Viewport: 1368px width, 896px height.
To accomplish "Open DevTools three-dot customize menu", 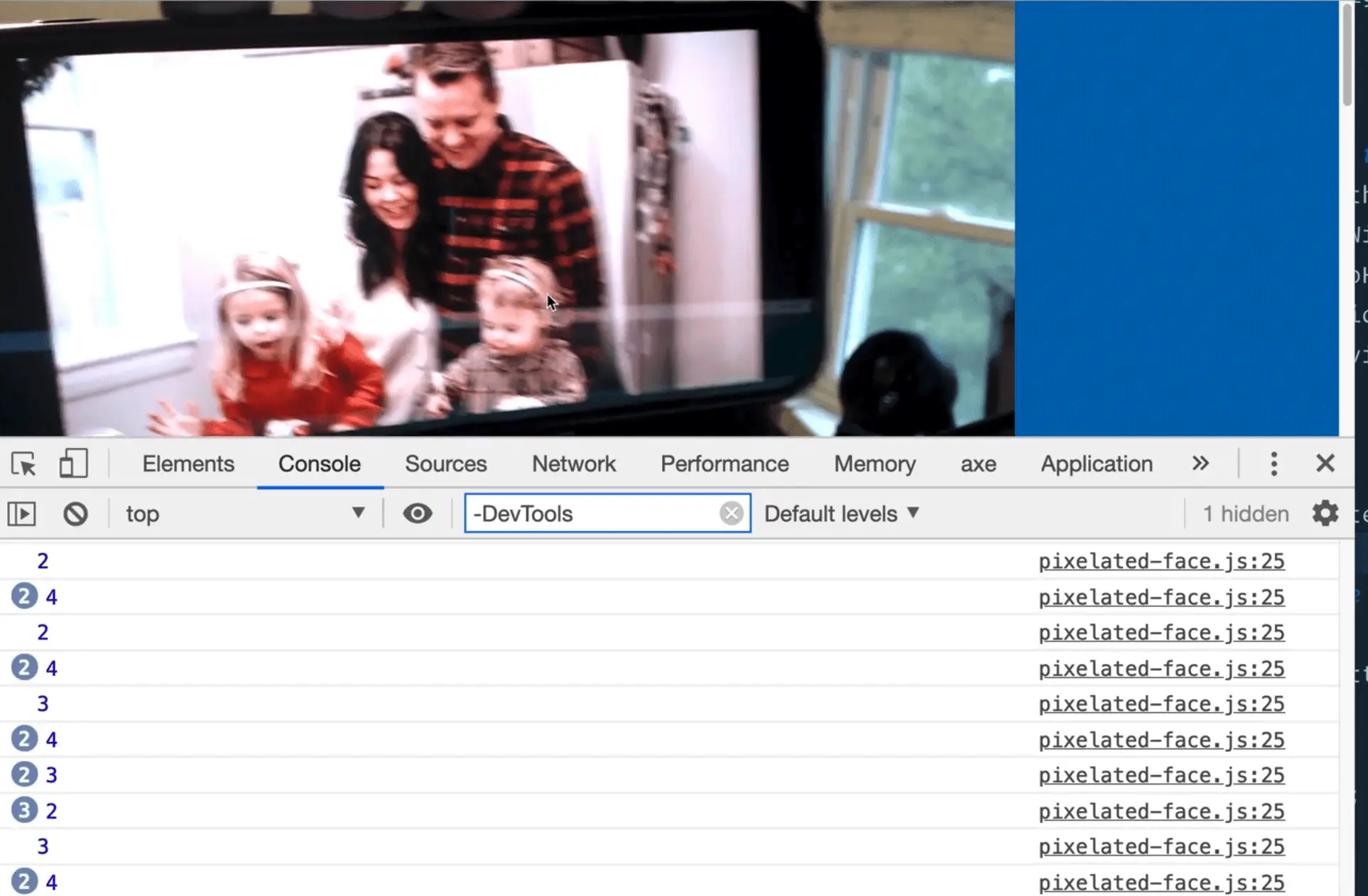I will (1274, 464).
